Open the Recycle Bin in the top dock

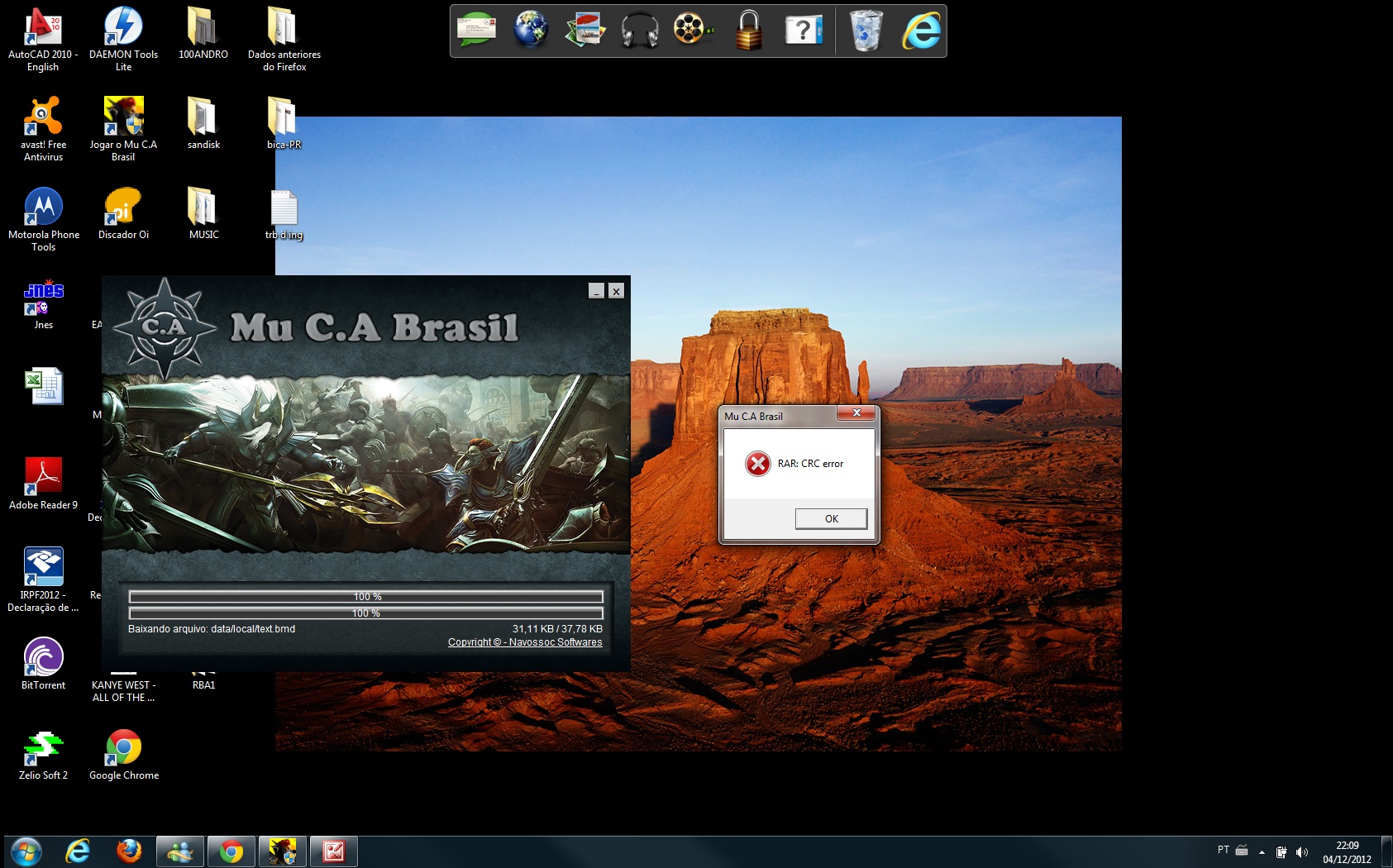(x=866, y=31)
